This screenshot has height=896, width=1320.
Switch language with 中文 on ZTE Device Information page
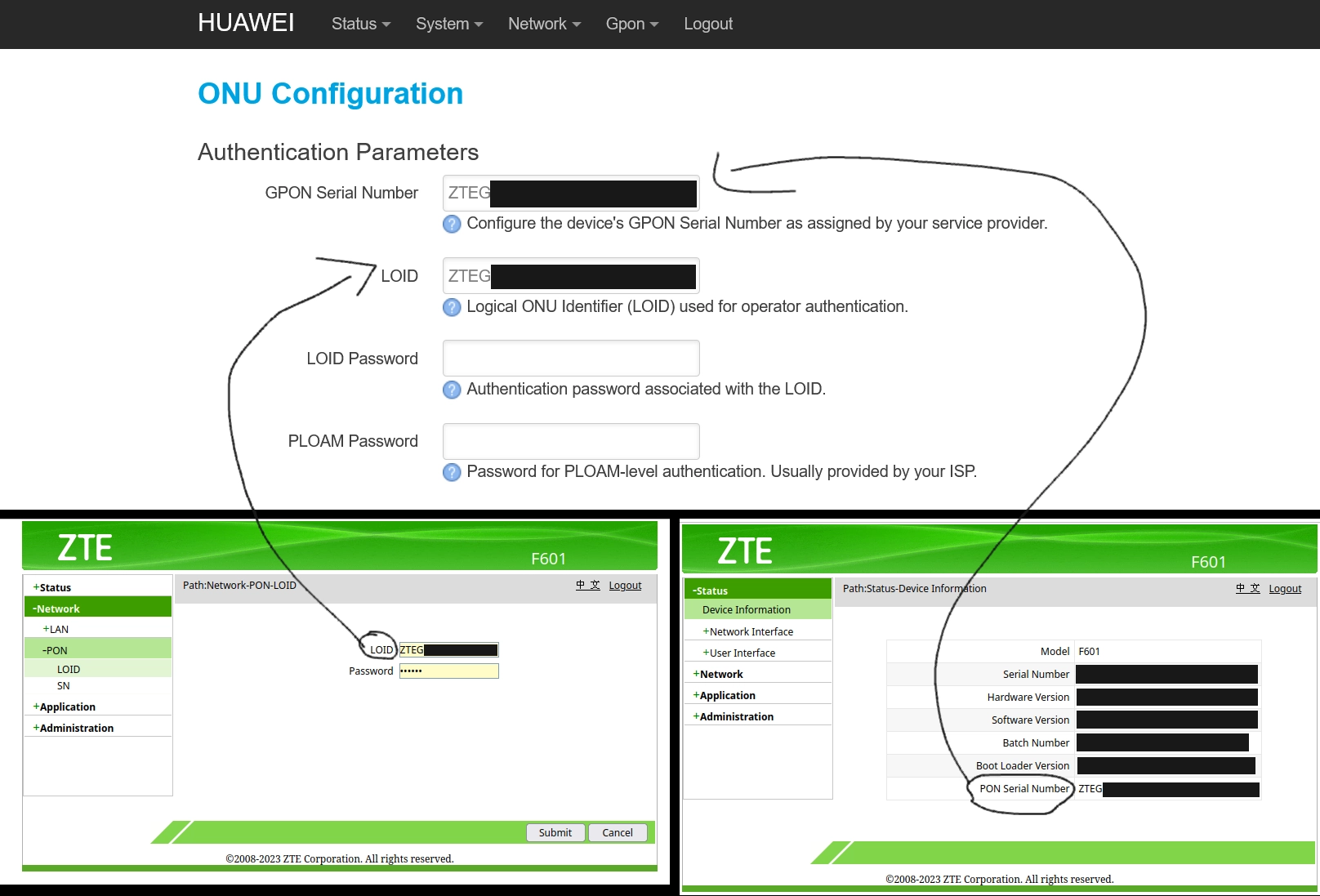pos(1248,589)
